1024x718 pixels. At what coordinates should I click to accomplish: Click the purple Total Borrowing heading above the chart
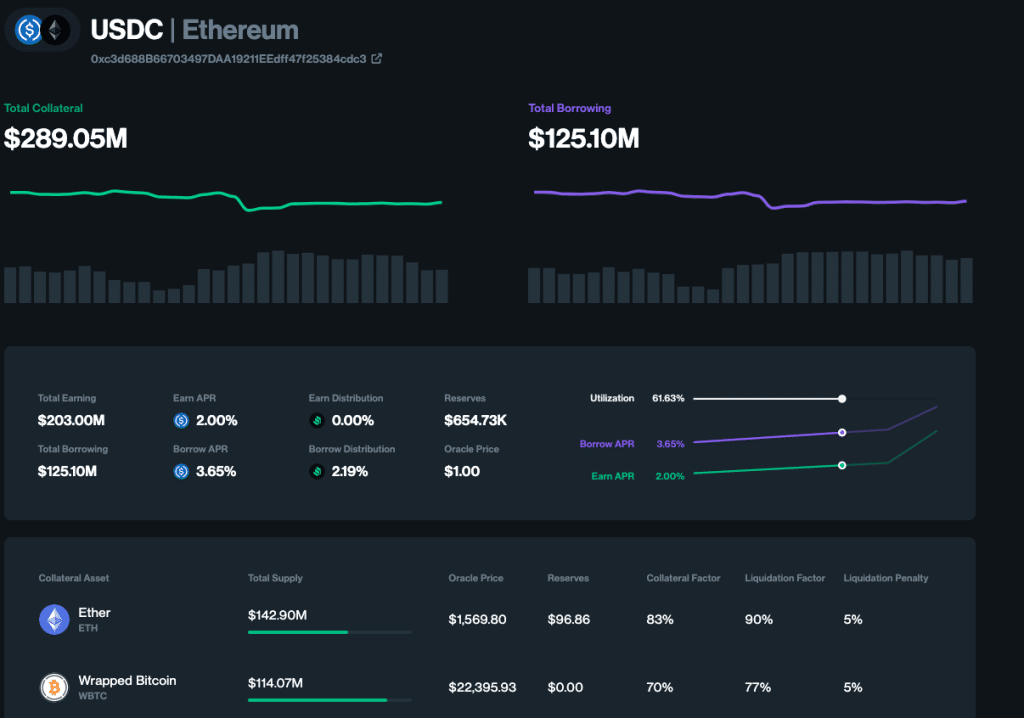pos(569,108)
